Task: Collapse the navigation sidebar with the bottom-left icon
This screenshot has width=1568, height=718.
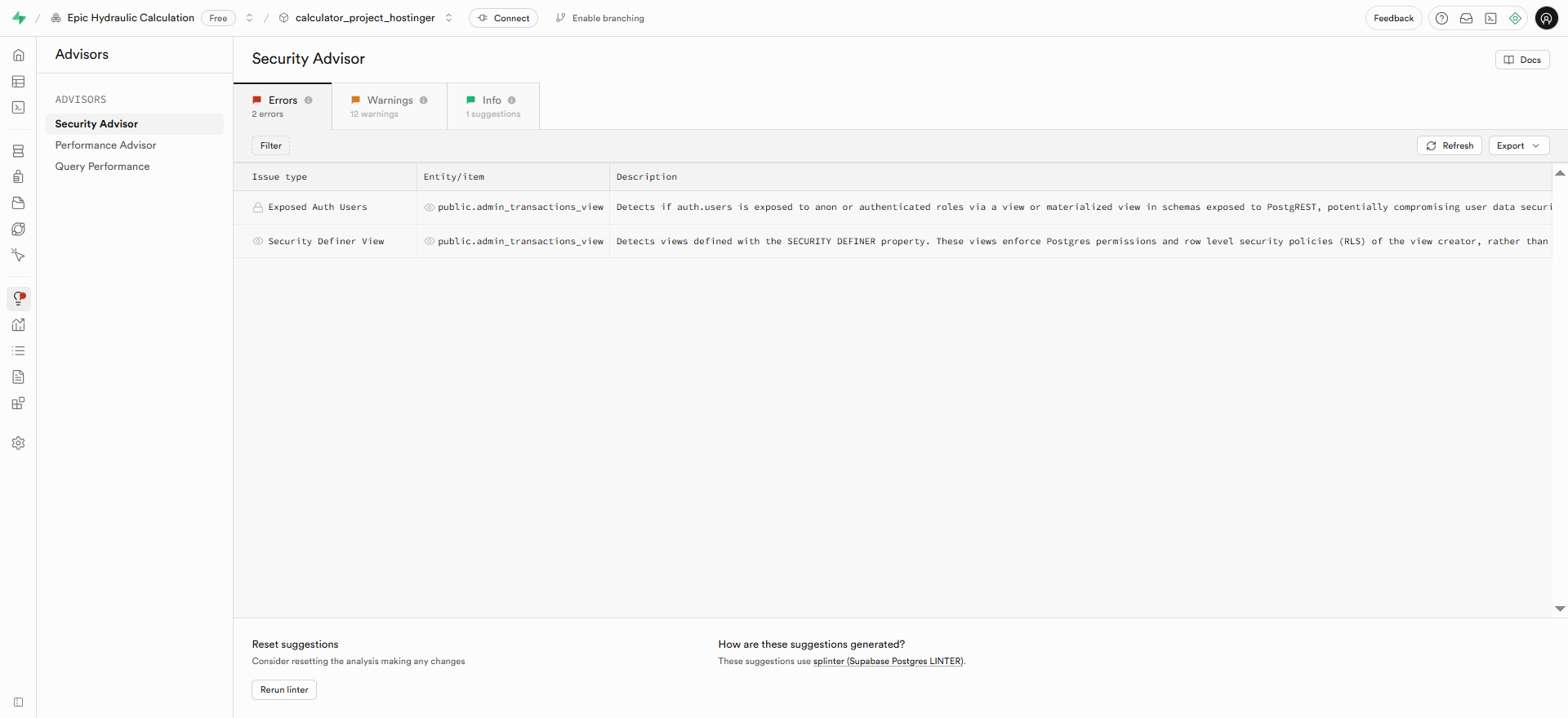Action: click(19, 702)
